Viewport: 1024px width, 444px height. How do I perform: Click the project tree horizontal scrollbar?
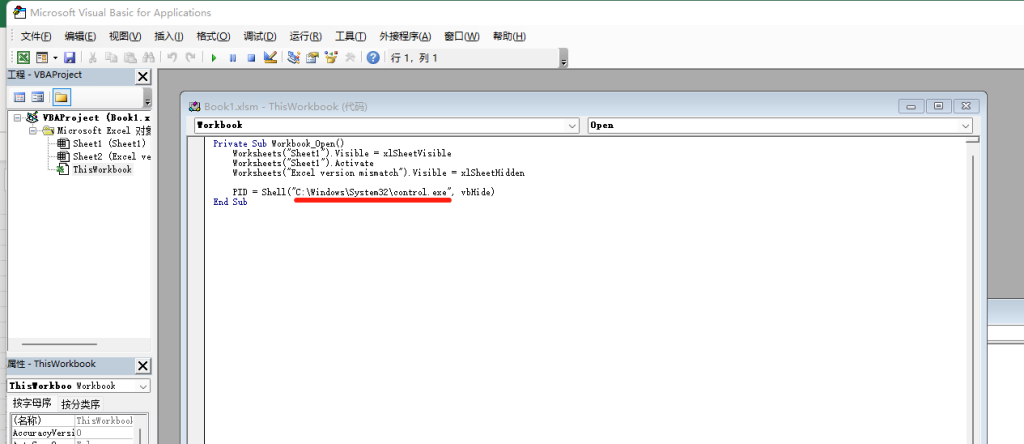(x=59, y=344)
